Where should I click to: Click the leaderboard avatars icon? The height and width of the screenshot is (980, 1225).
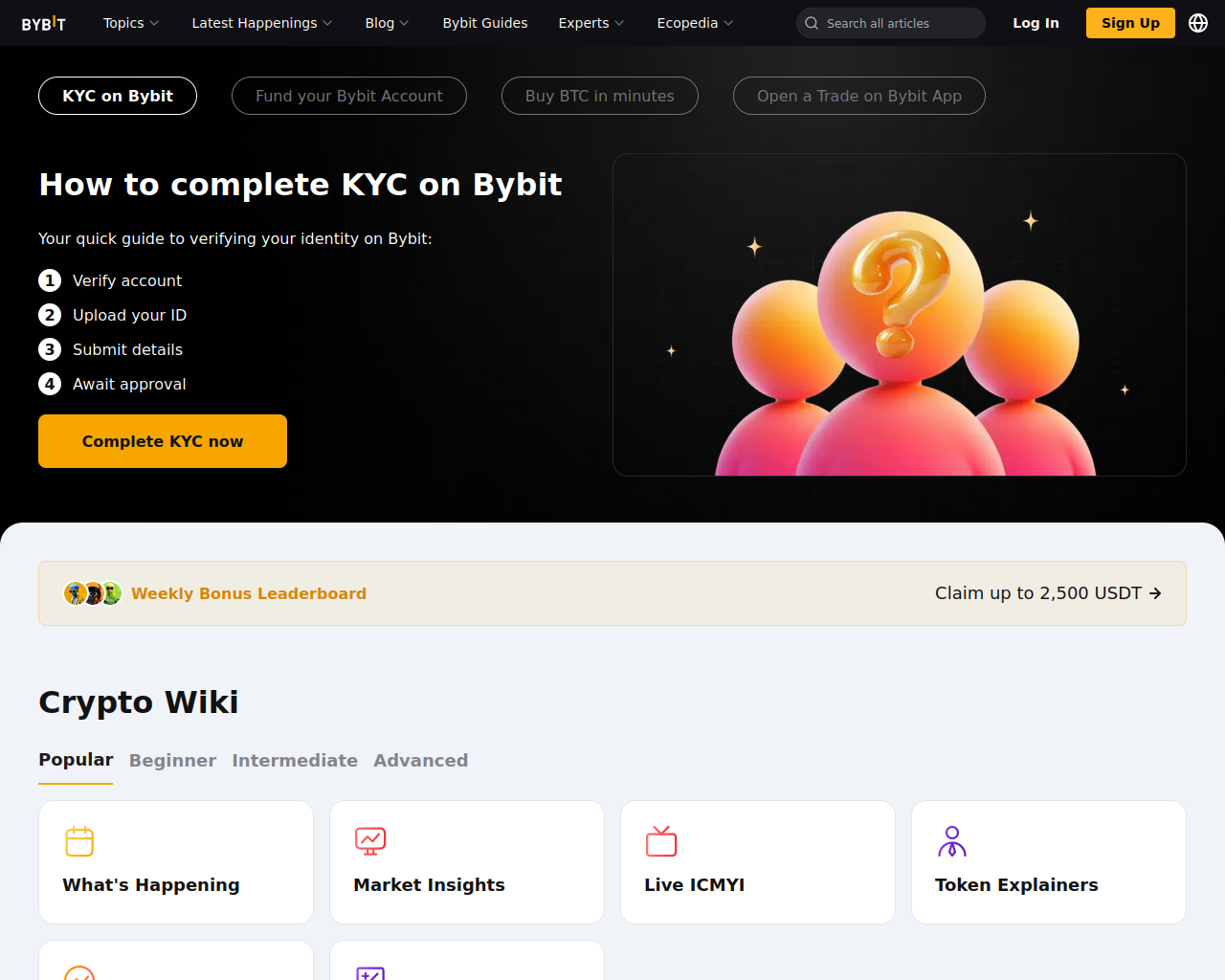coord(93,593)
